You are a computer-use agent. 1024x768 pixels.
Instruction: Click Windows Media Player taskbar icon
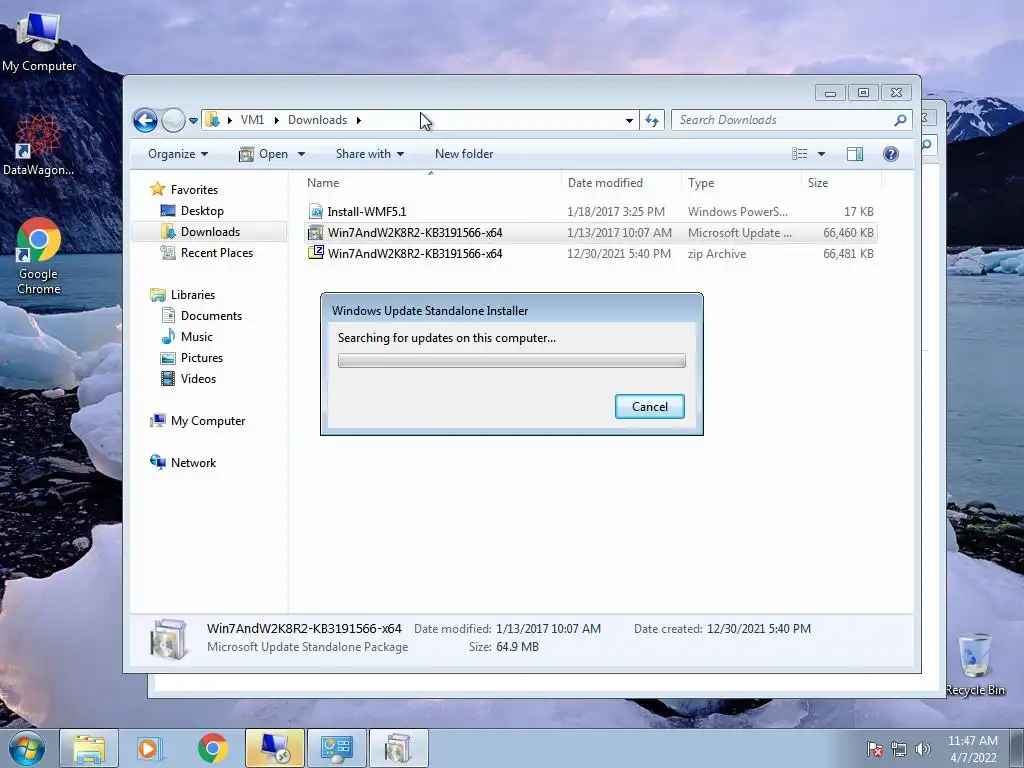(x=150, y=748)
